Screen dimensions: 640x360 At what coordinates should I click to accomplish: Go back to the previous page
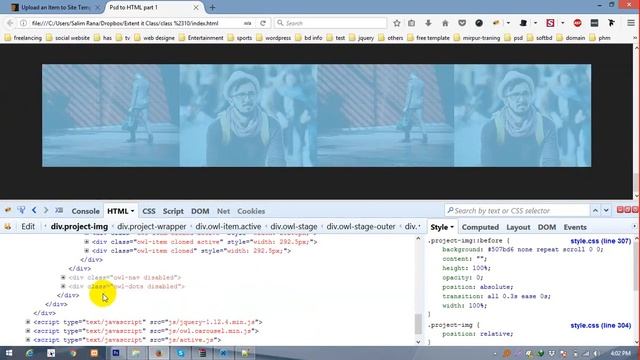click(x=10, y=23)
